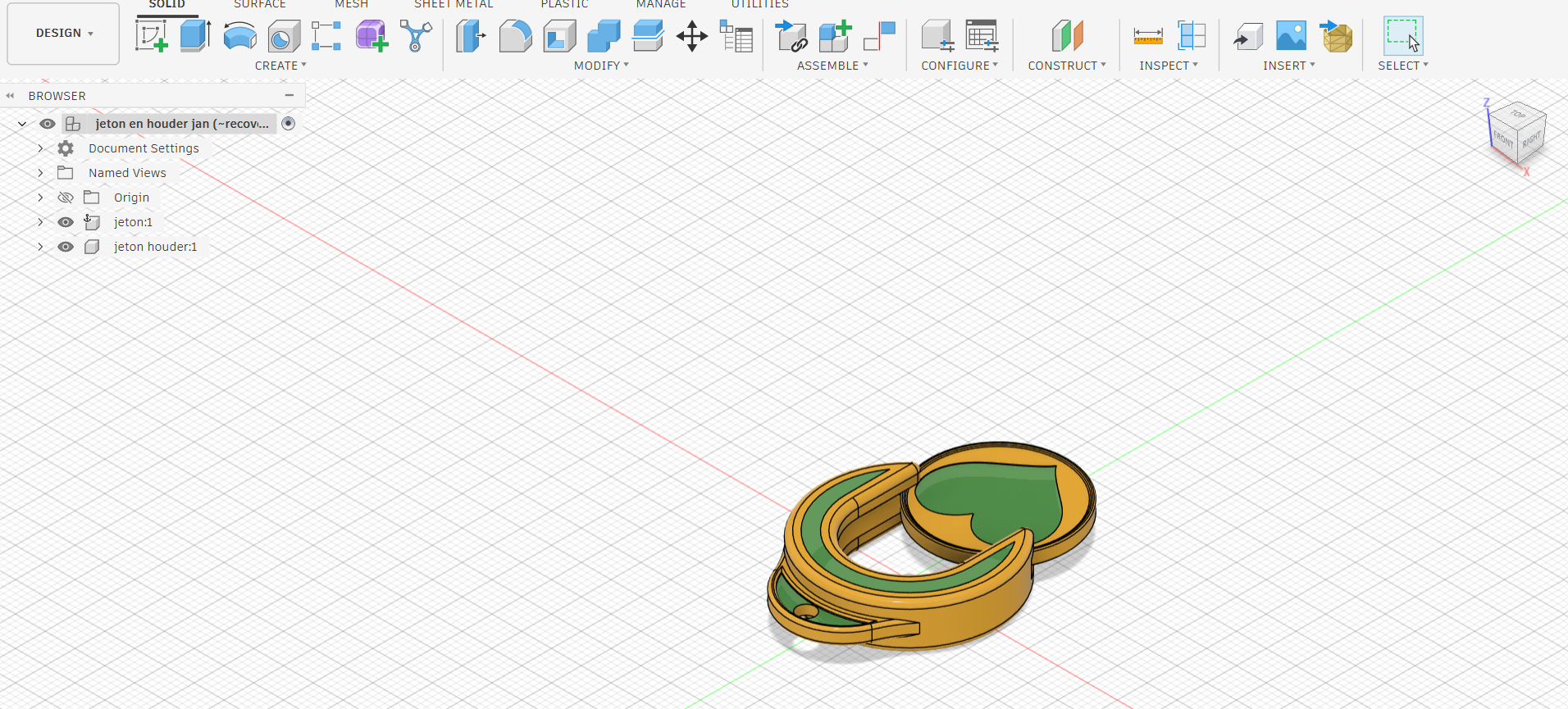The width and height of the screenshot is (1568, 709).
Task: Click the Measure tool icon
Action: (x=1148, y=37)
